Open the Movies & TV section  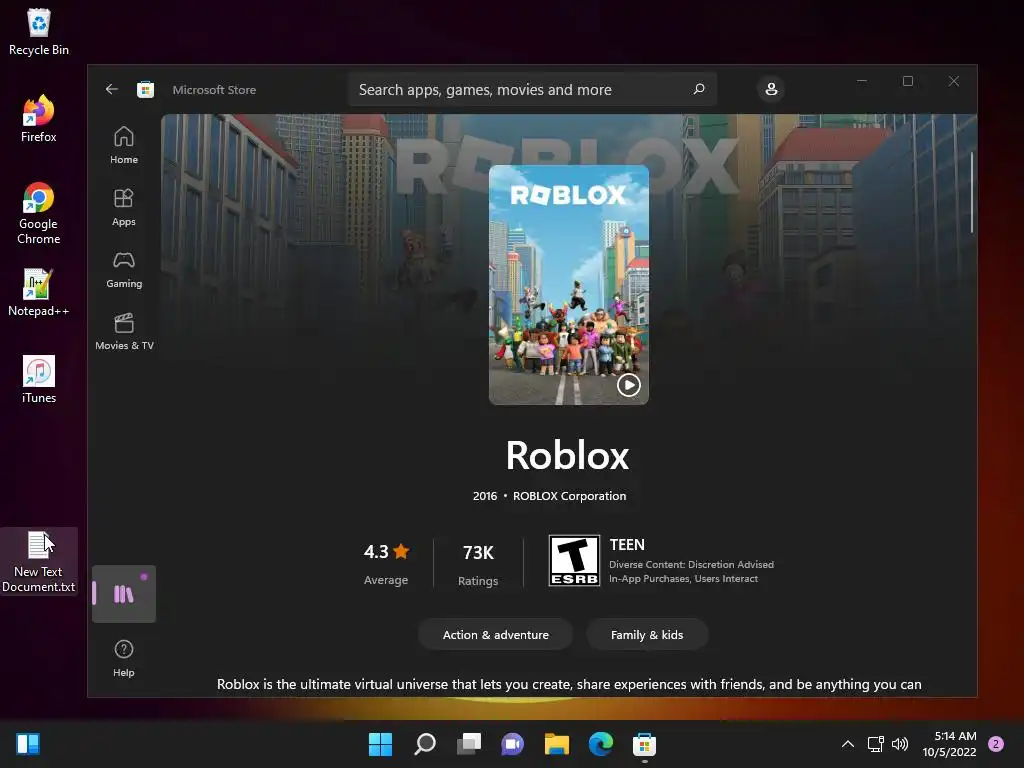(x=124, y=331)
